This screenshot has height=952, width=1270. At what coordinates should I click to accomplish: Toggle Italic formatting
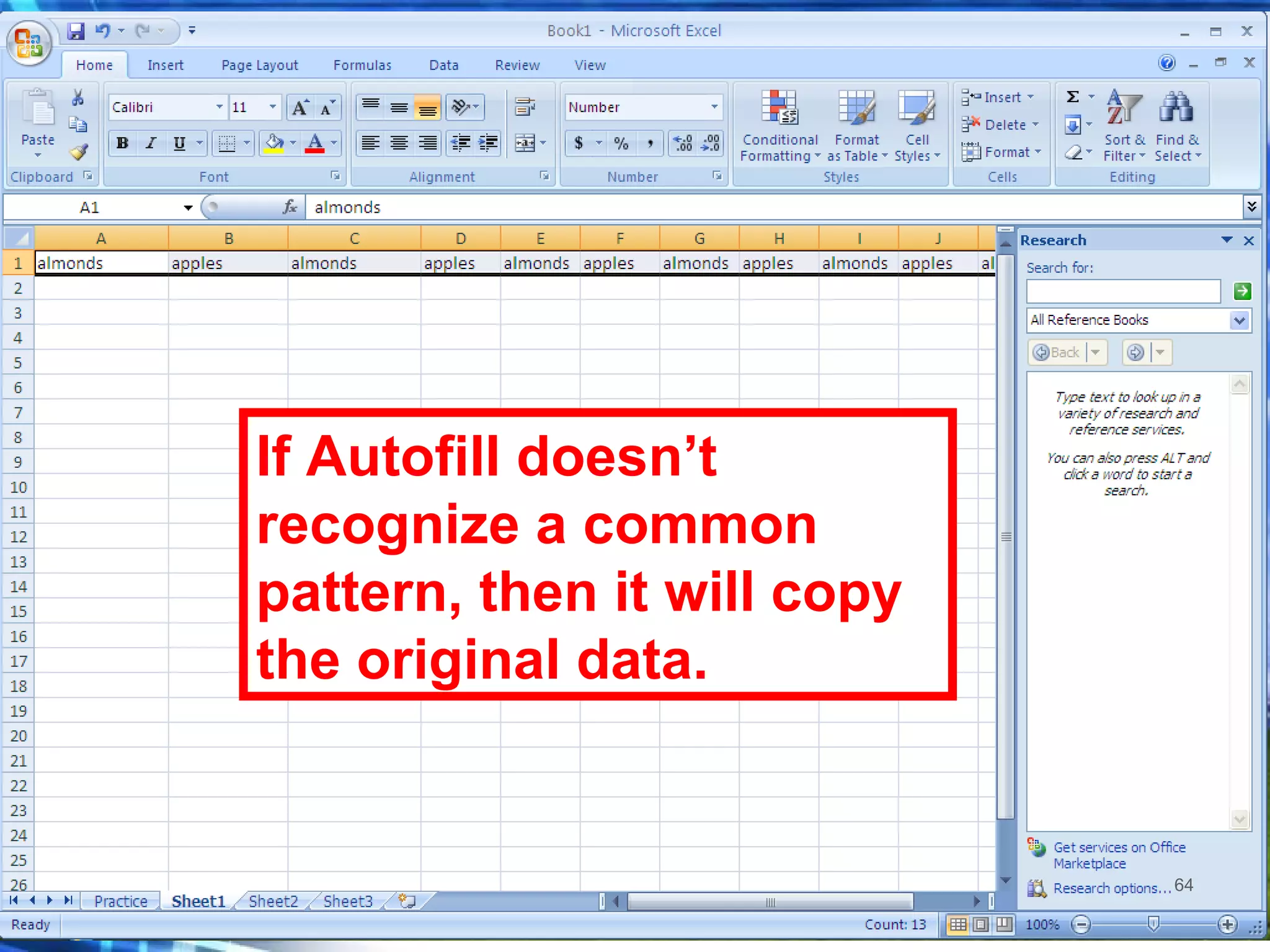point(150,143)
